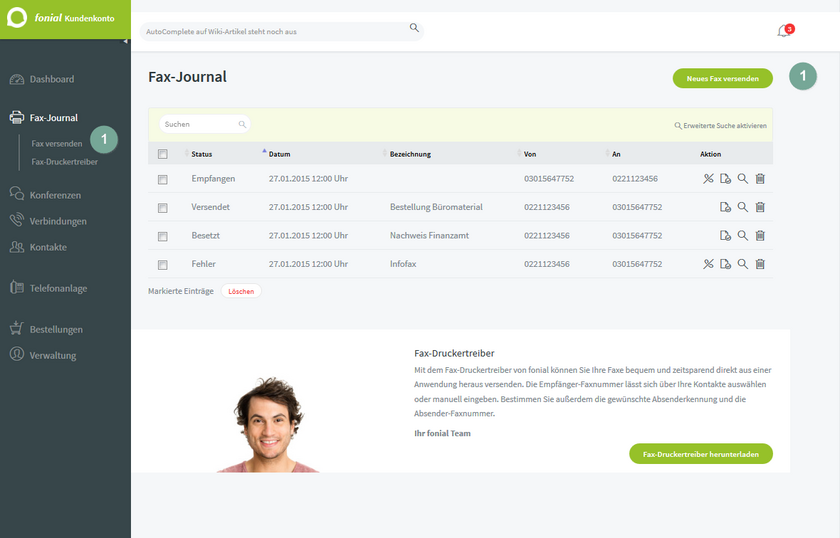
Task: Click the document icon in Infofax row
Action: pyautogui.click(x=725, y=264)
